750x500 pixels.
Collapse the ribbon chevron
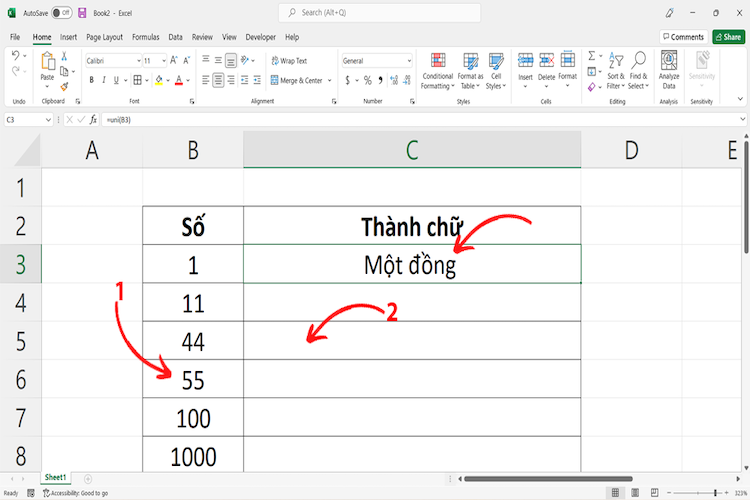[740, 99]
